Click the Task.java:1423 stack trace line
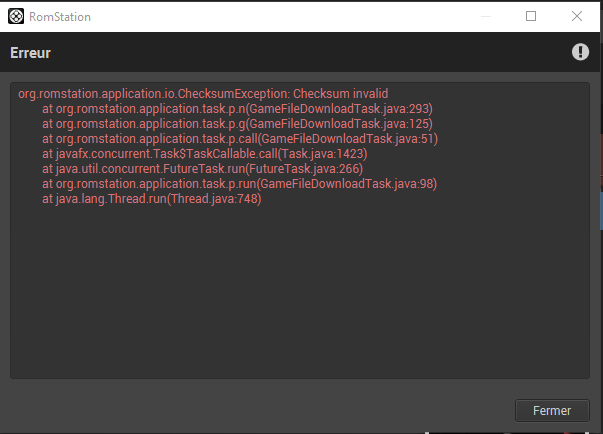603x434 pixels. [x=205, y=154]
